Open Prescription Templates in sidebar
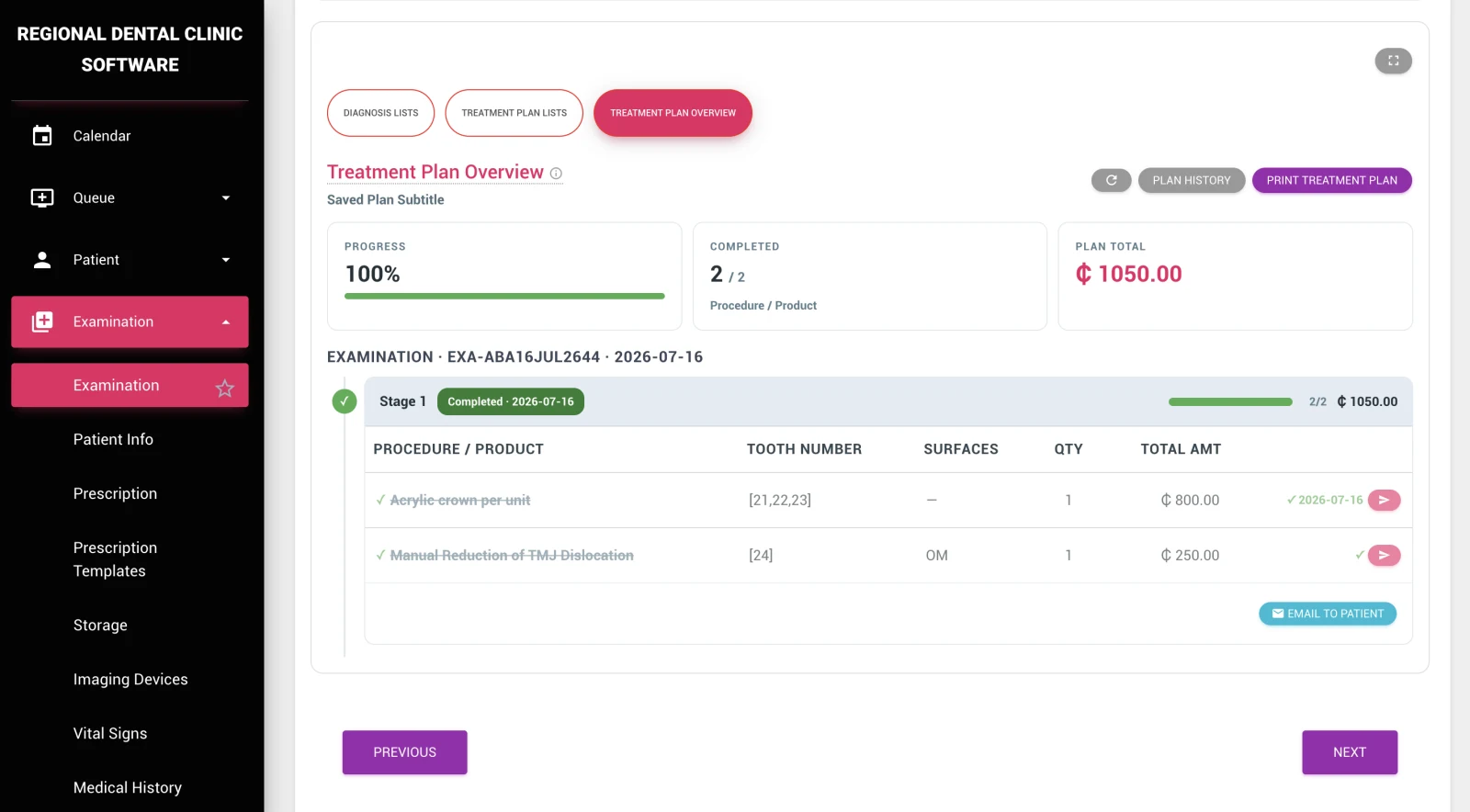 pyautogui.click(x=115, y=559)
